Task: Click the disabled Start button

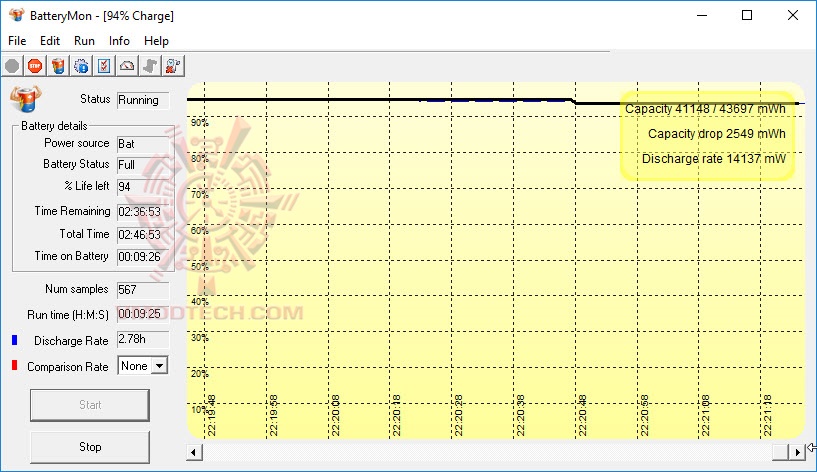Action: point(90,405)
